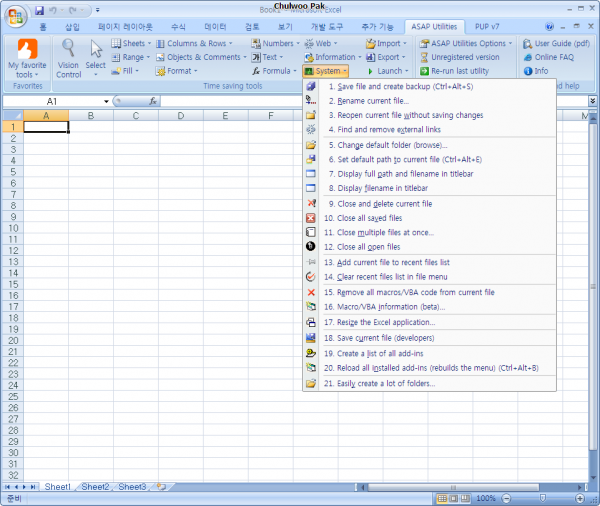Click printer icon beside Resize the Excel application
This screenshot has height=506, width=600.
pyautogui.click(x=311, y=322)
